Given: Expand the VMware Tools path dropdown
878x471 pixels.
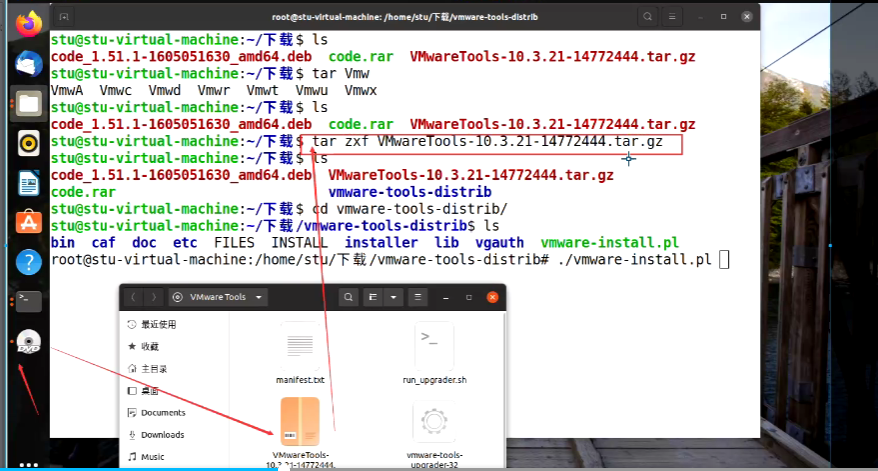Looking at the screenshot, I should click(259, 297).
